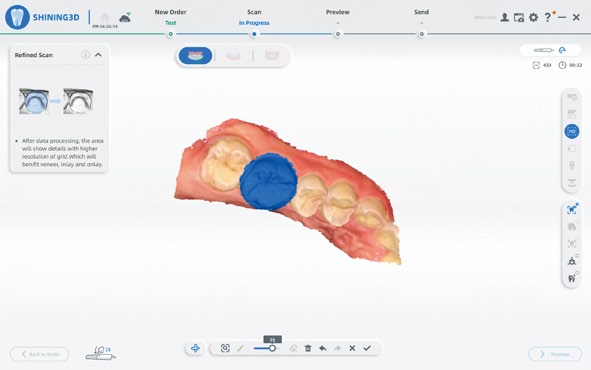Collapse the Refined Scan panel chevron
591x370 pixels.
[98, 55]
